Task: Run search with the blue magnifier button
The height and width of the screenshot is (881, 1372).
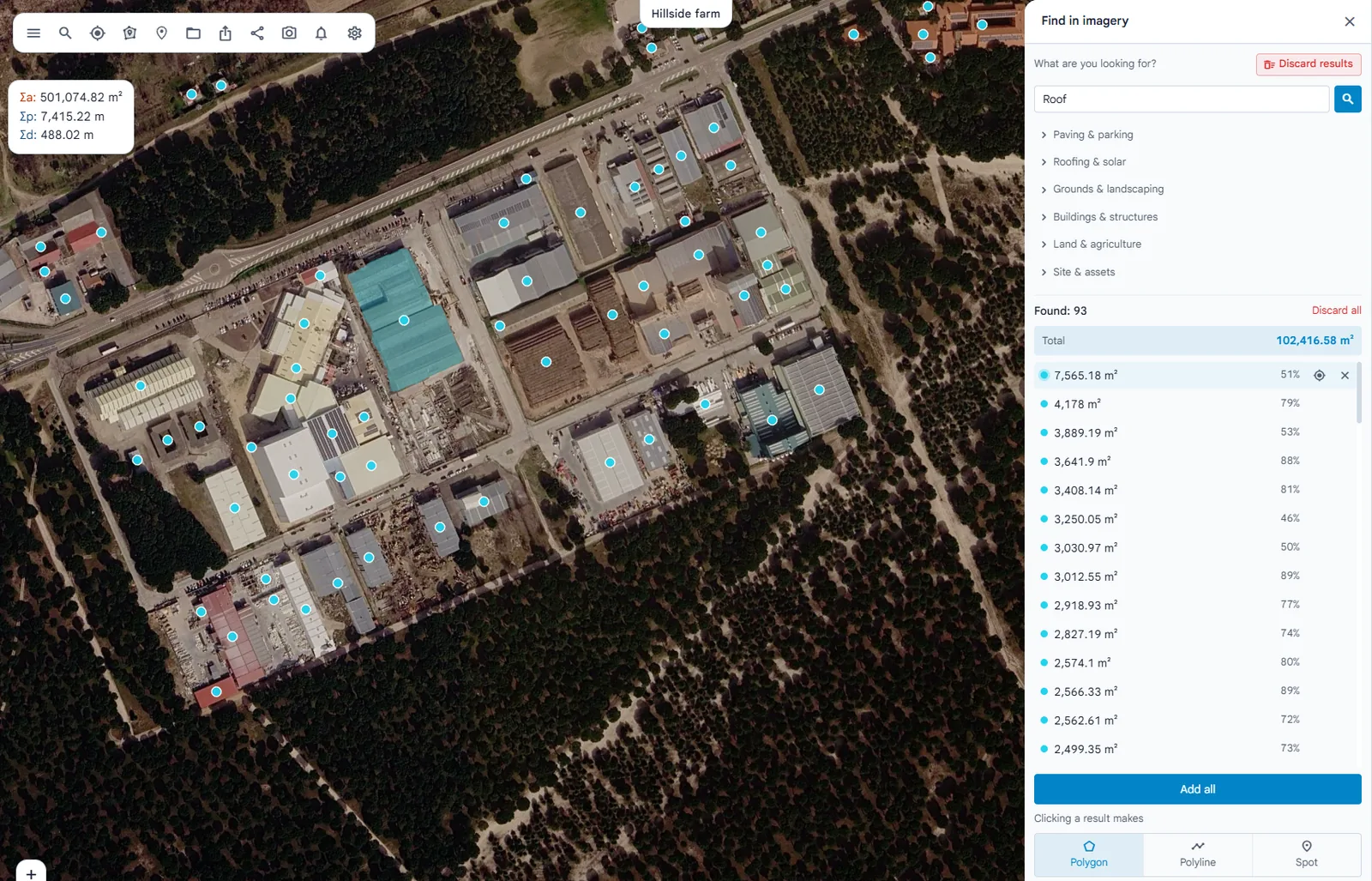Action: [1347, 99]
